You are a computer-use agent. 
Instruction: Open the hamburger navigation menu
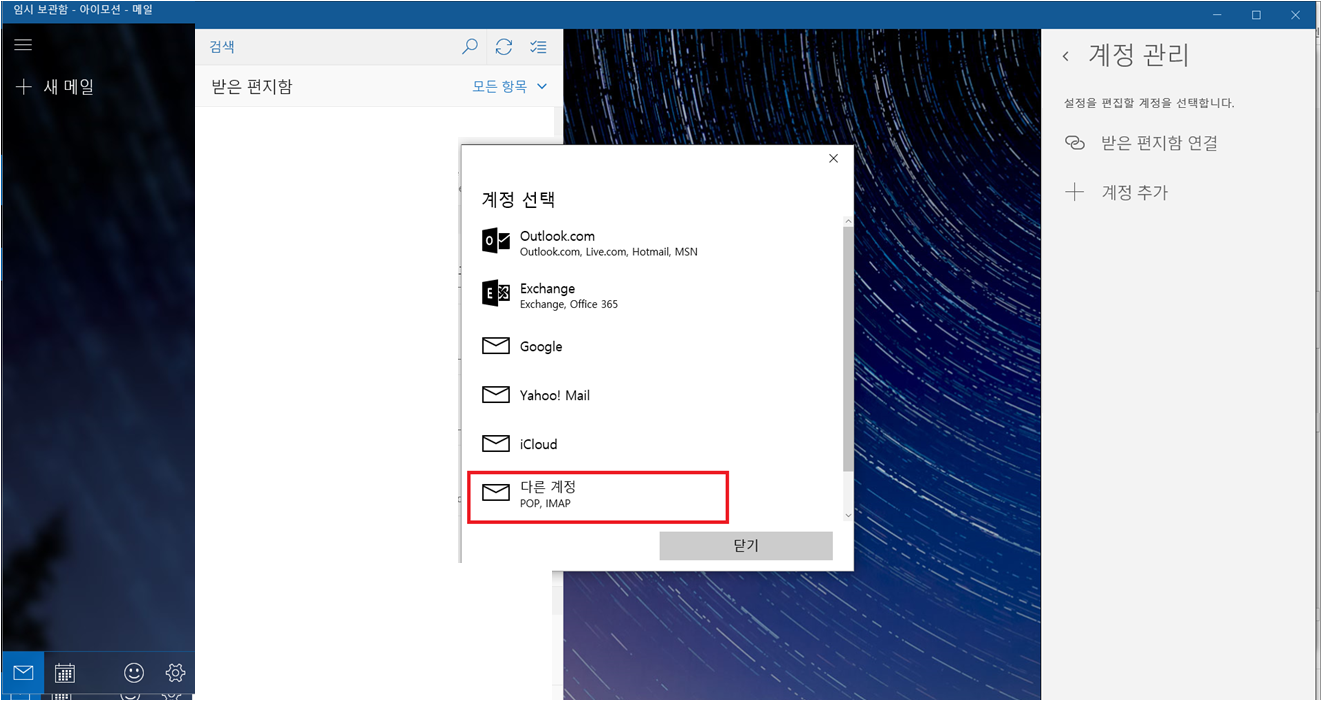coord(23,45)
